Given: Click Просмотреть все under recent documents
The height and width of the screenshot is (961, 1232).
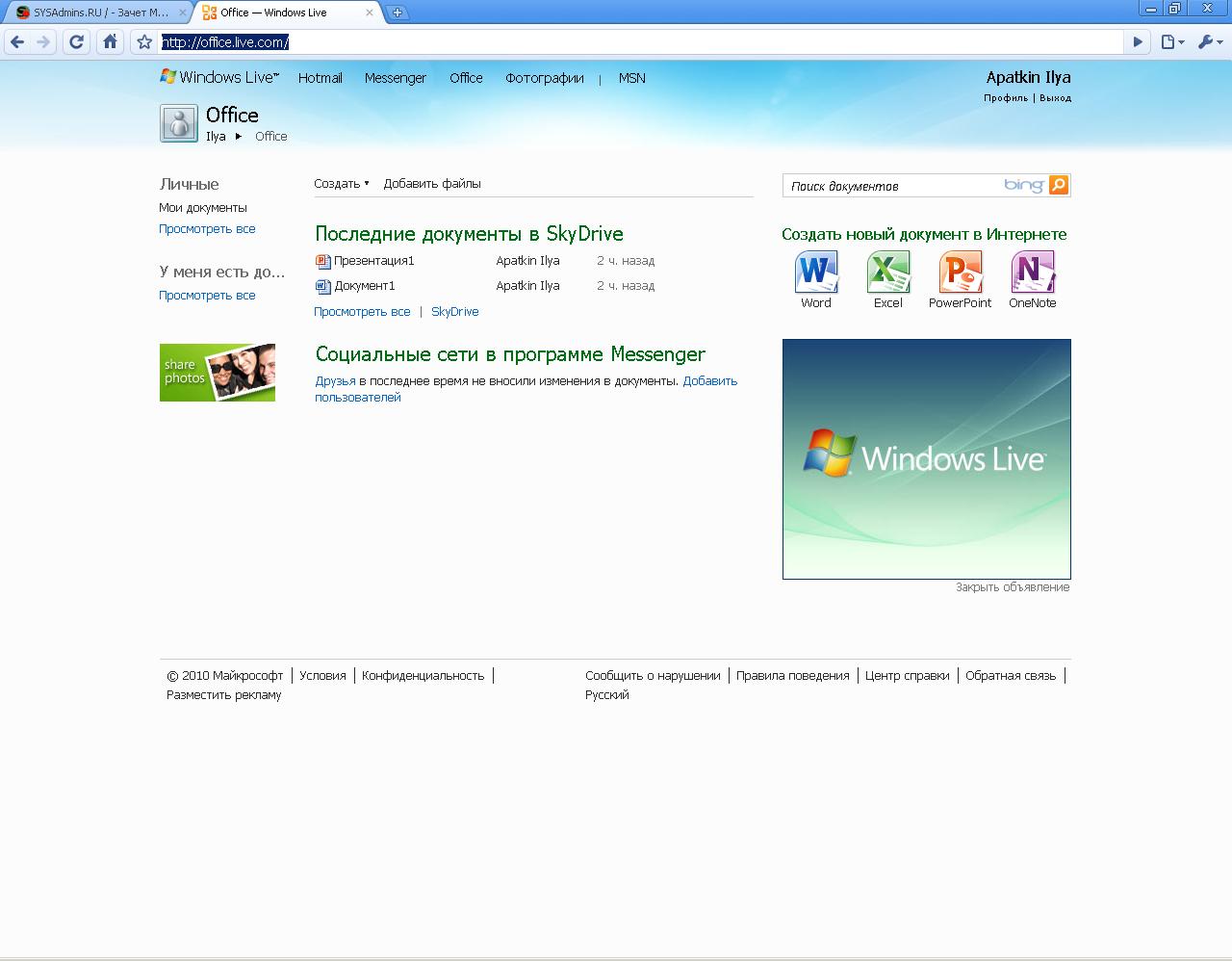Looking at the screenshot, I should click(x=362, y=312).
